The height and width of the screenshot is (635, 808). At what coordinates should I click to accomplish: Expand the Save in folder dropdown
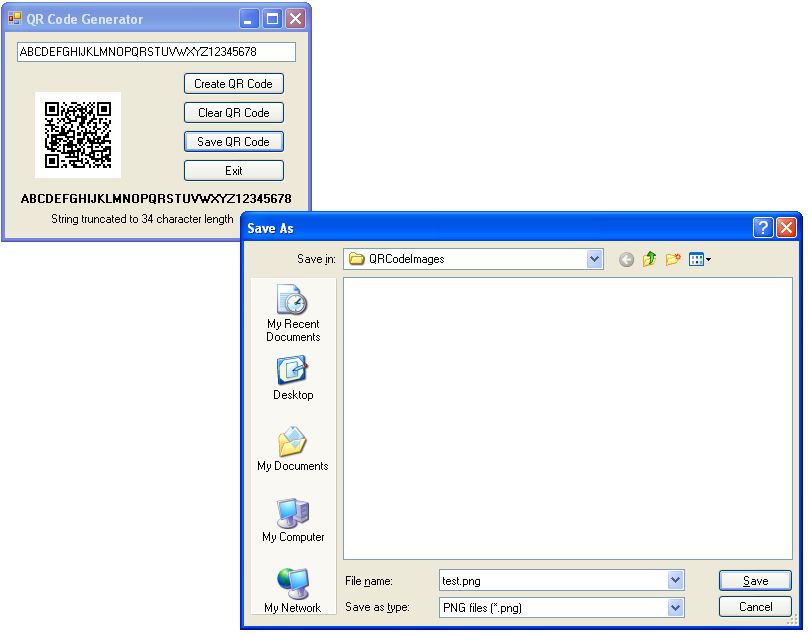(x=594, y=259)
